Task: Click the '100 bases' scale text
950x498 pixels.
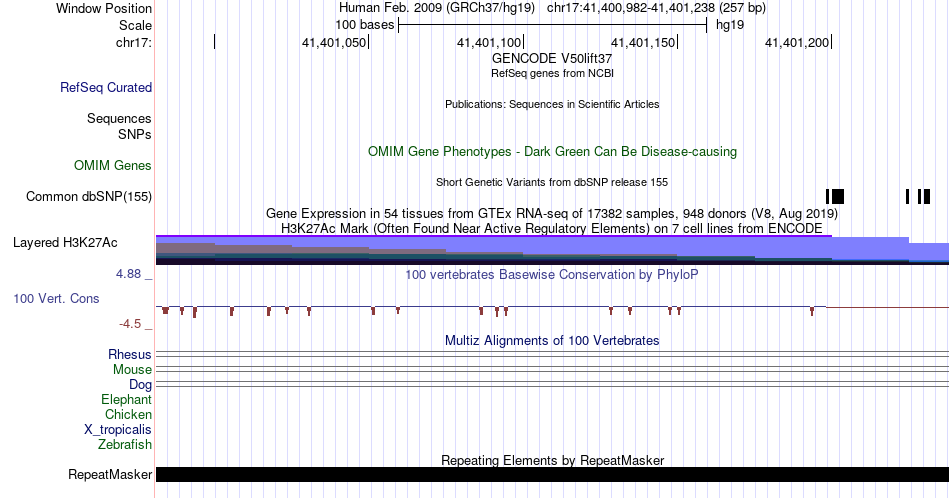Action: click(x=365, y=25)
